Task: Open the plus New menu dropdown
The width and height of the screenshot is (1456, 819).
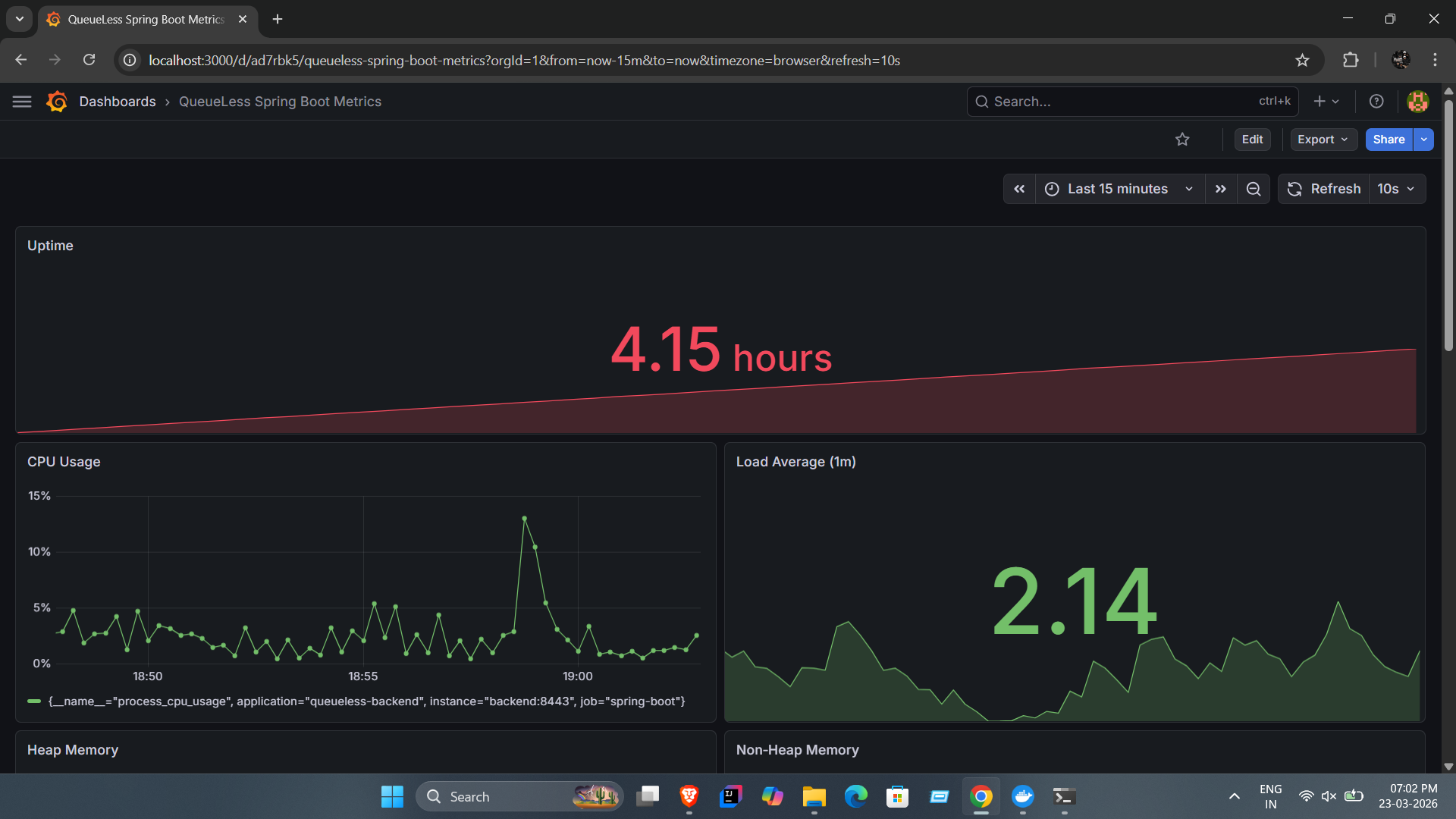Action: click(1326, 102)
